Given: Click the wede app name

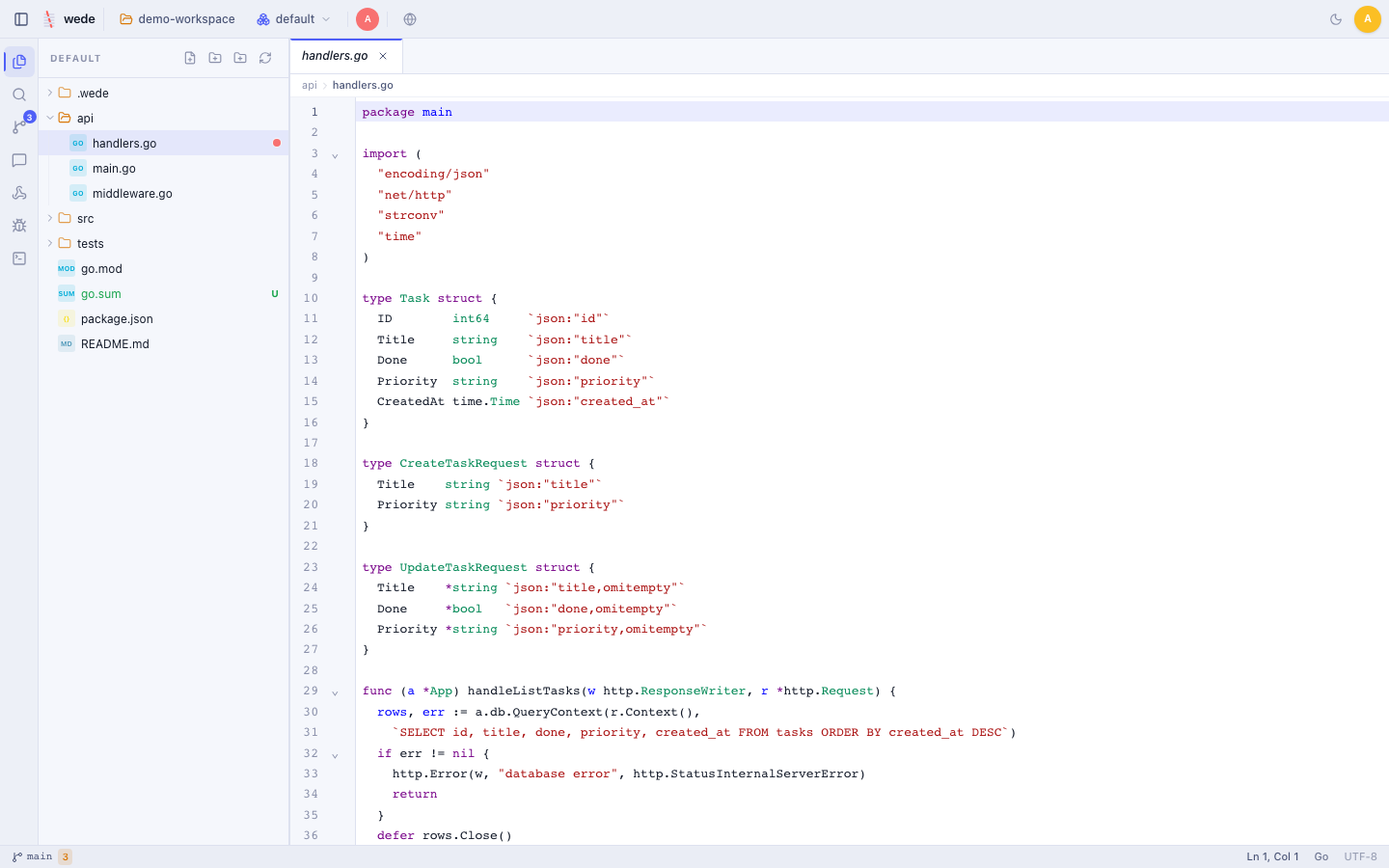Looking at the screenshot, I should click(x=79, y=19).
